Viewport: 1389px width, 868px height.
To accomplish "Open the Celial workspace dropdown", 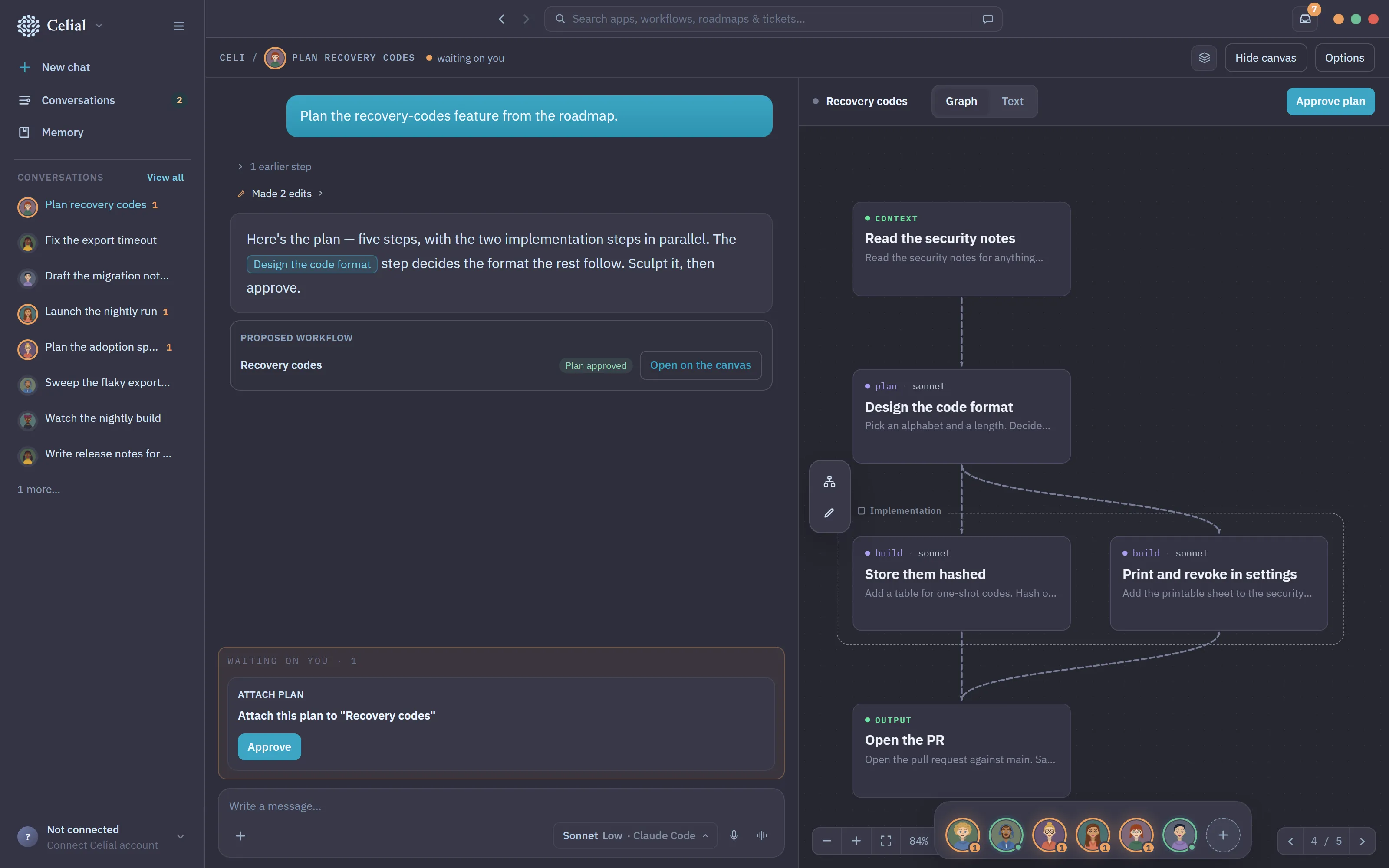I will point(99,26).
